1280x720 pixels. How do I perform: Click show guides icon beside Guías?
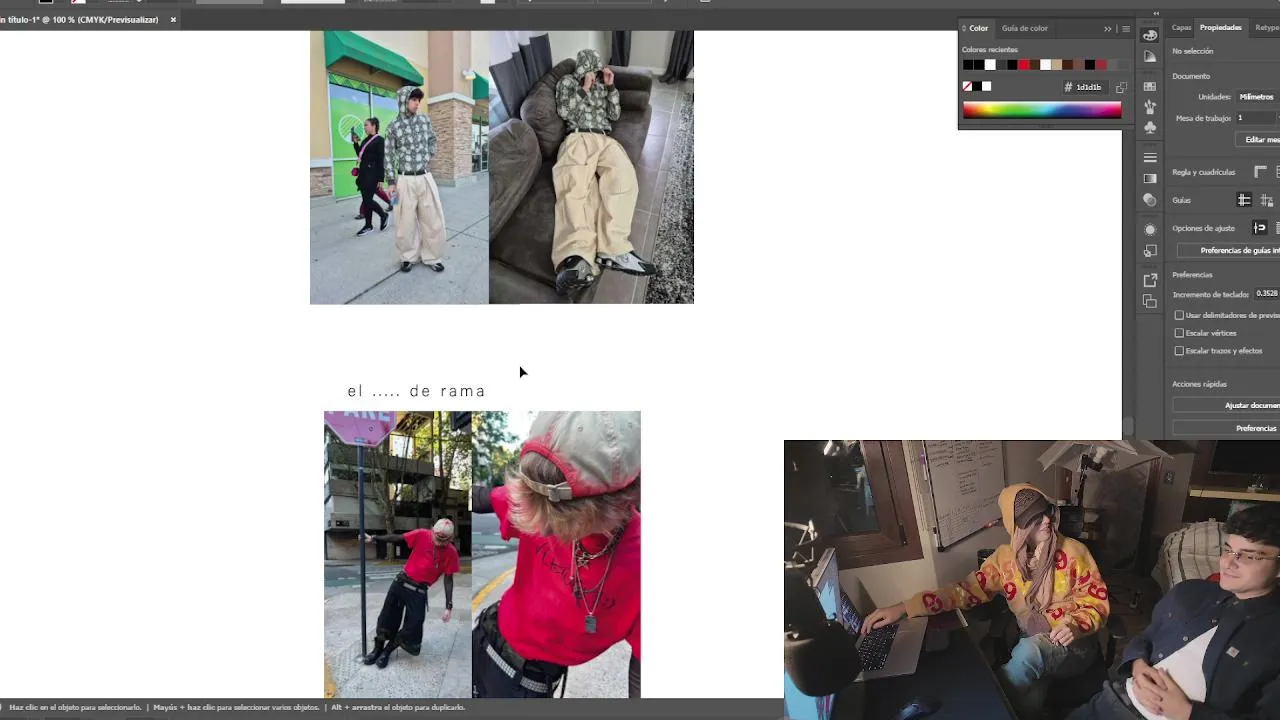pyautogui.click(x=1244, y=200)
